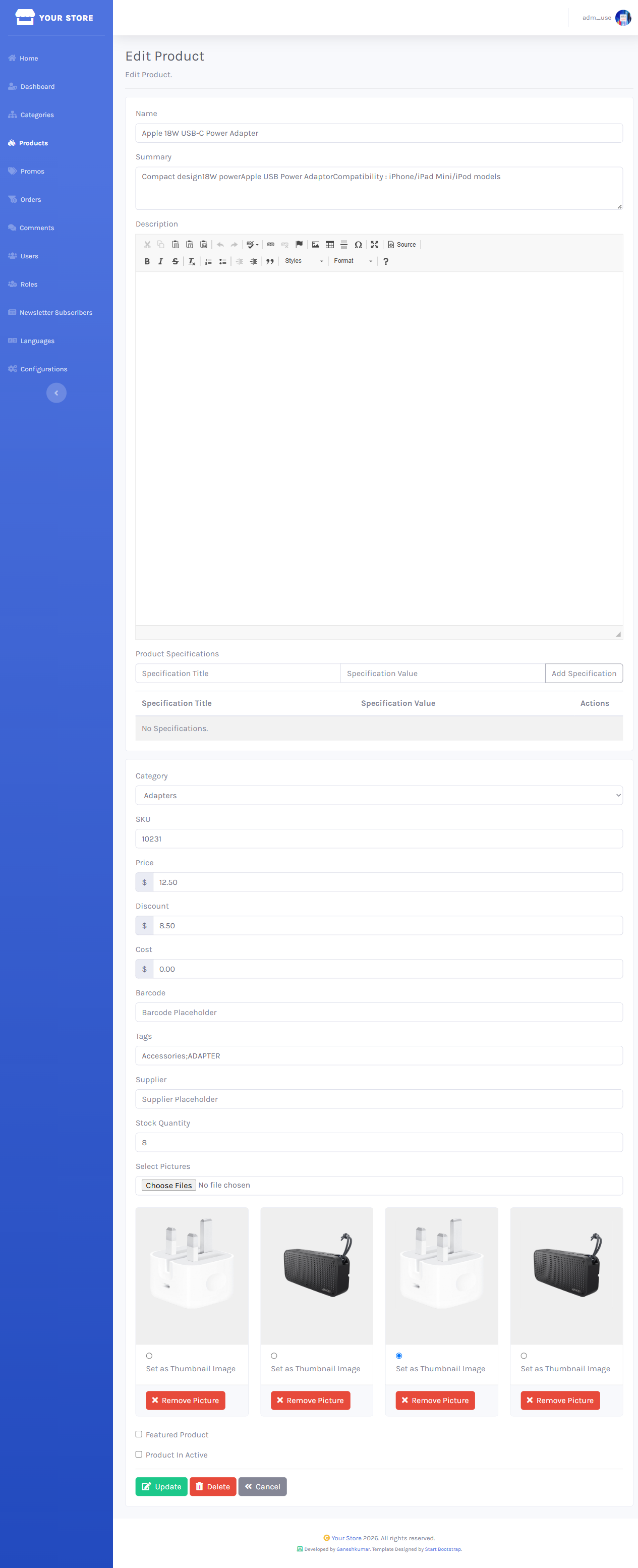Set last speaker image as thumbnail
This screenshot has height=1568, width=638.
pyautogui.click(x=524, y=1356)
